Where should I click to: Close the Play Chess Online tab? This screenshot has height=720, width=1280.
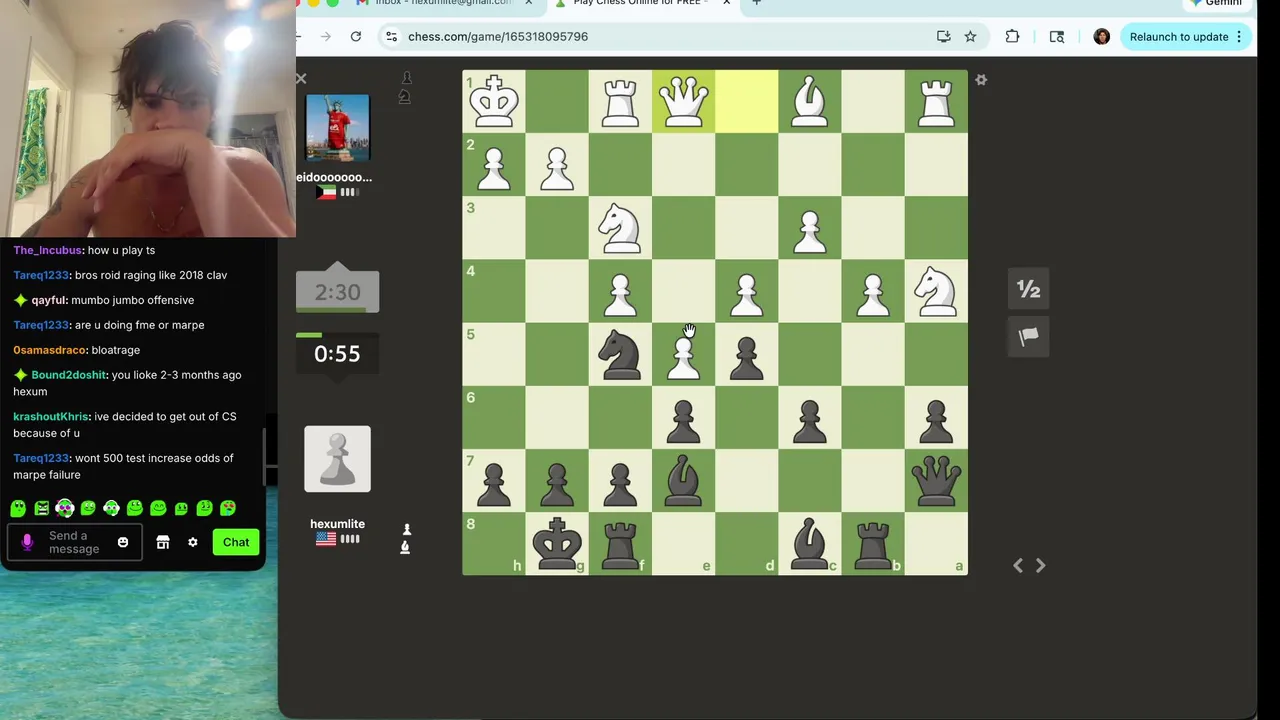click(726, 3)
